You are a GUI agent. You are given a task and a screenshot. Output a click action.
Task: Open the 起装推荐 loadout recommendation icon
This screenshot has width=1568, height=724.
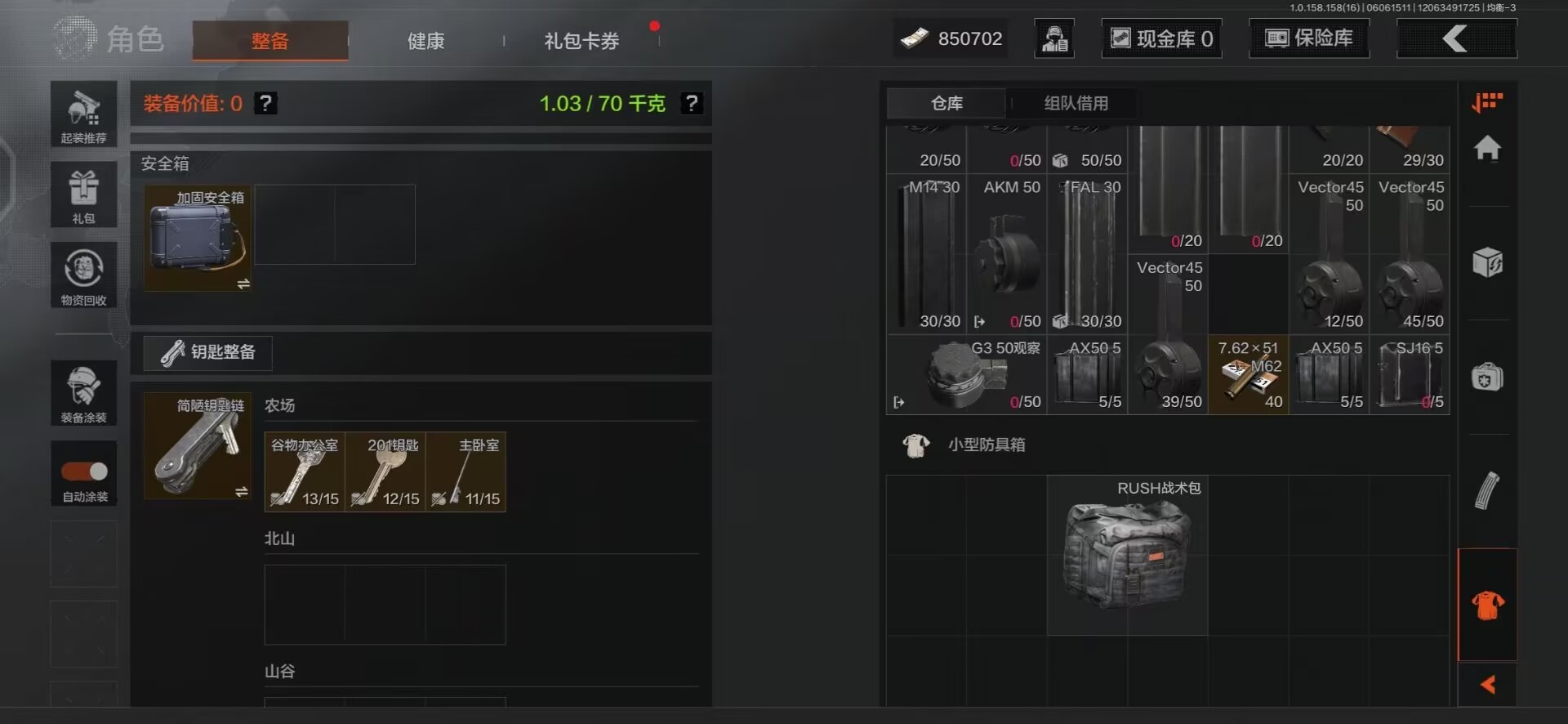pyautogui.click(x=83, y=114)
